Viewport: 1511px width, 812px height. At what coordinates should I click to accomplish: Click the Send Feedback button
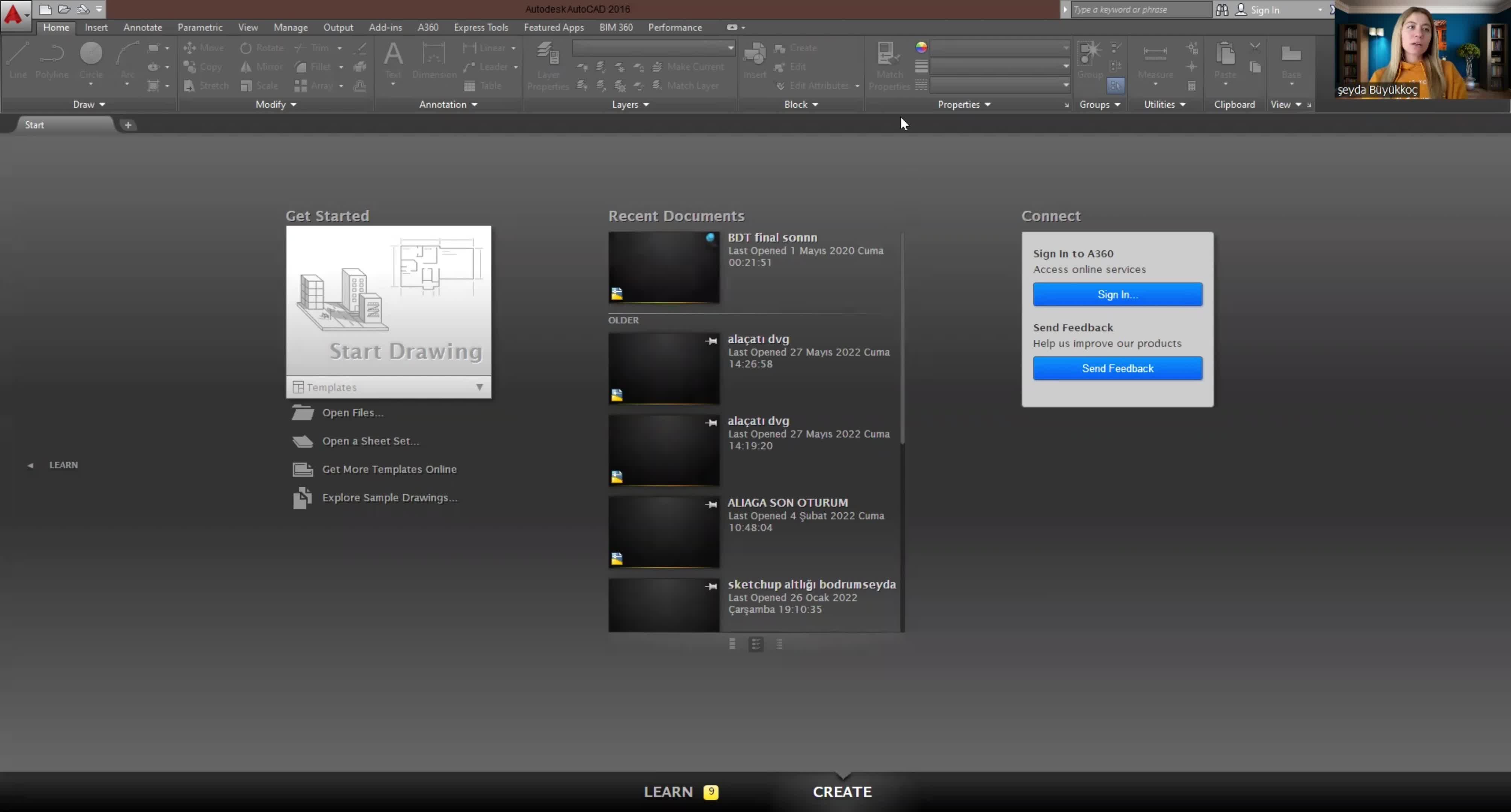[1117, 368]
